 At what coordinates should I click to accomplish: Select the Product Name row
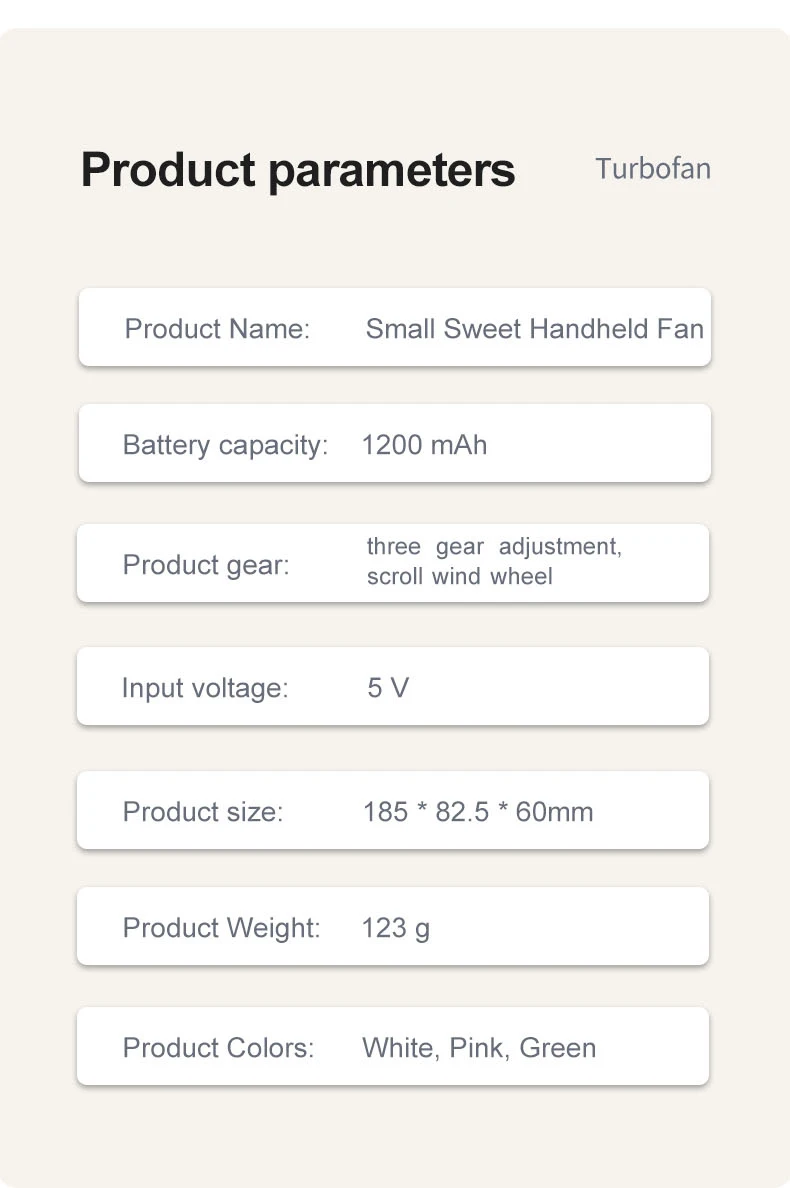(395, 327)
